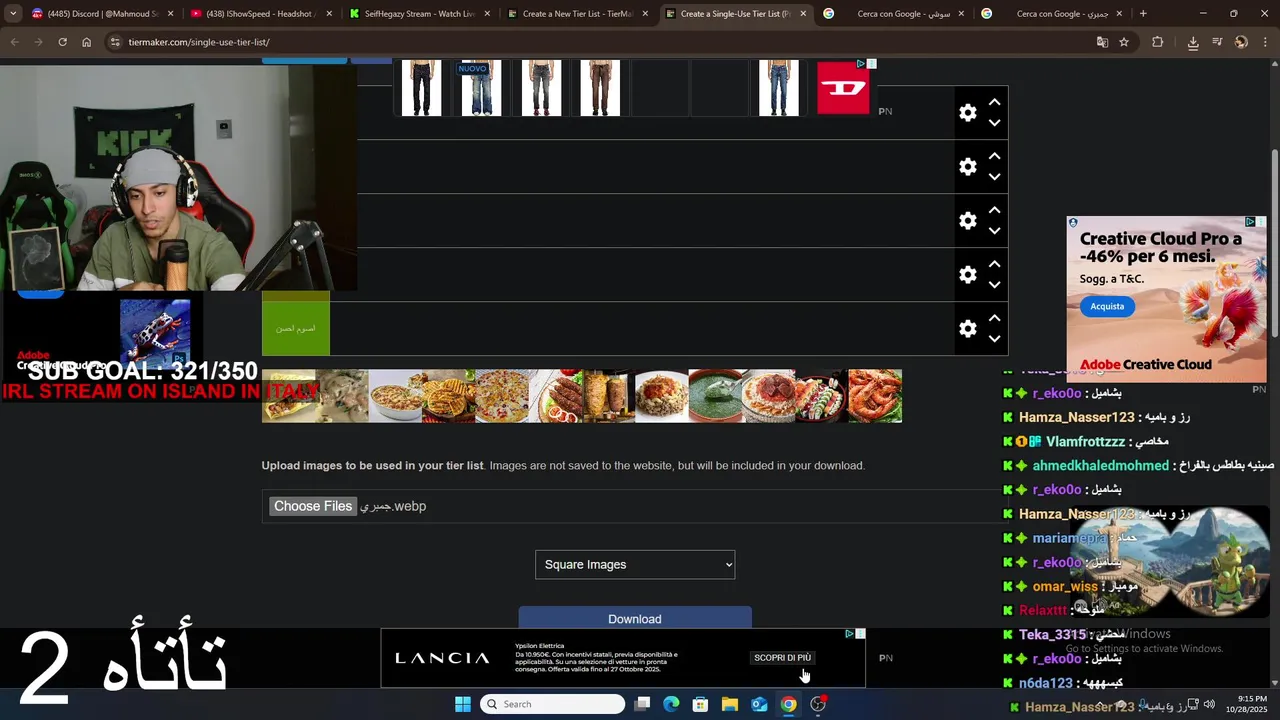Click Acquista in the Adobe ad
Image resolution: width=1280 pixels, height=720 pixels.
tap(1107, 306)
